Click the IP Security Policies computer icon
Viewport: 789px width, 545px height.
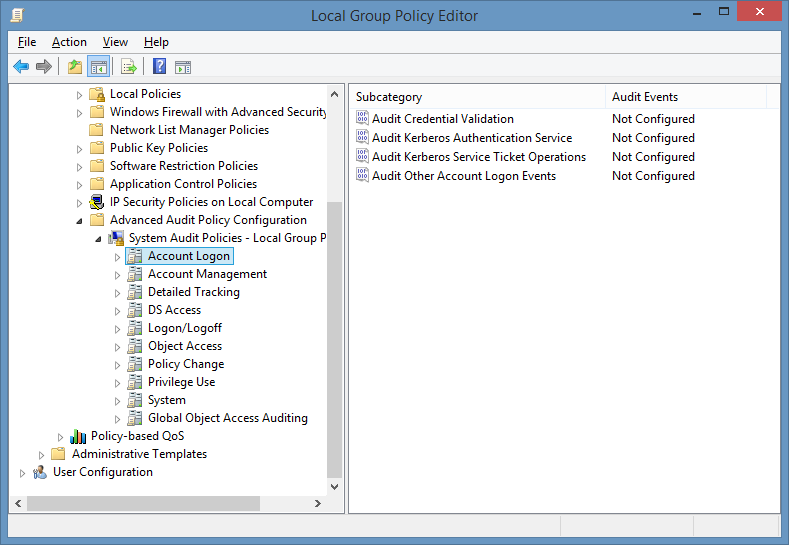97,202
